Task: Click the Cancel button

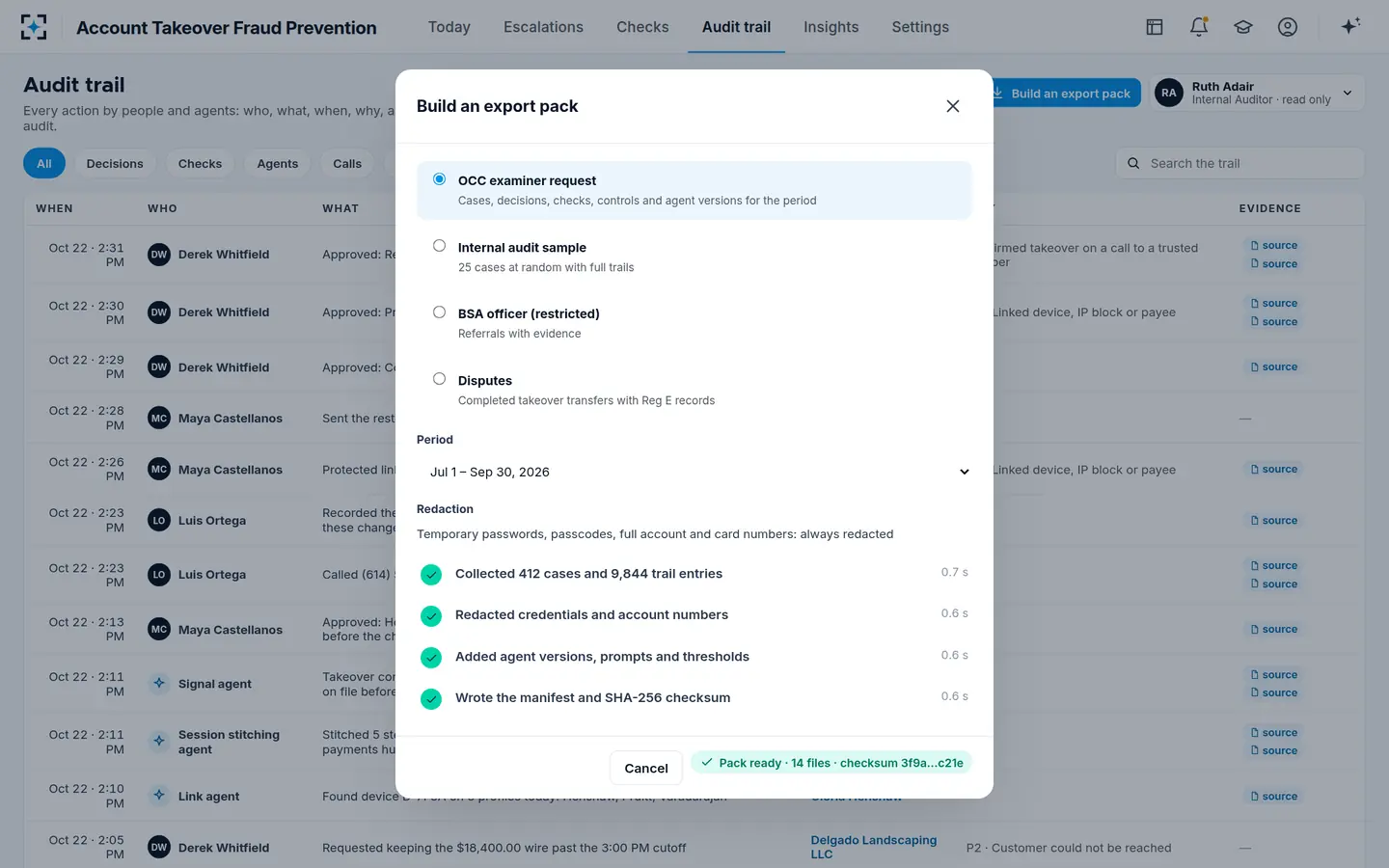Action: [x=646, y=768]
